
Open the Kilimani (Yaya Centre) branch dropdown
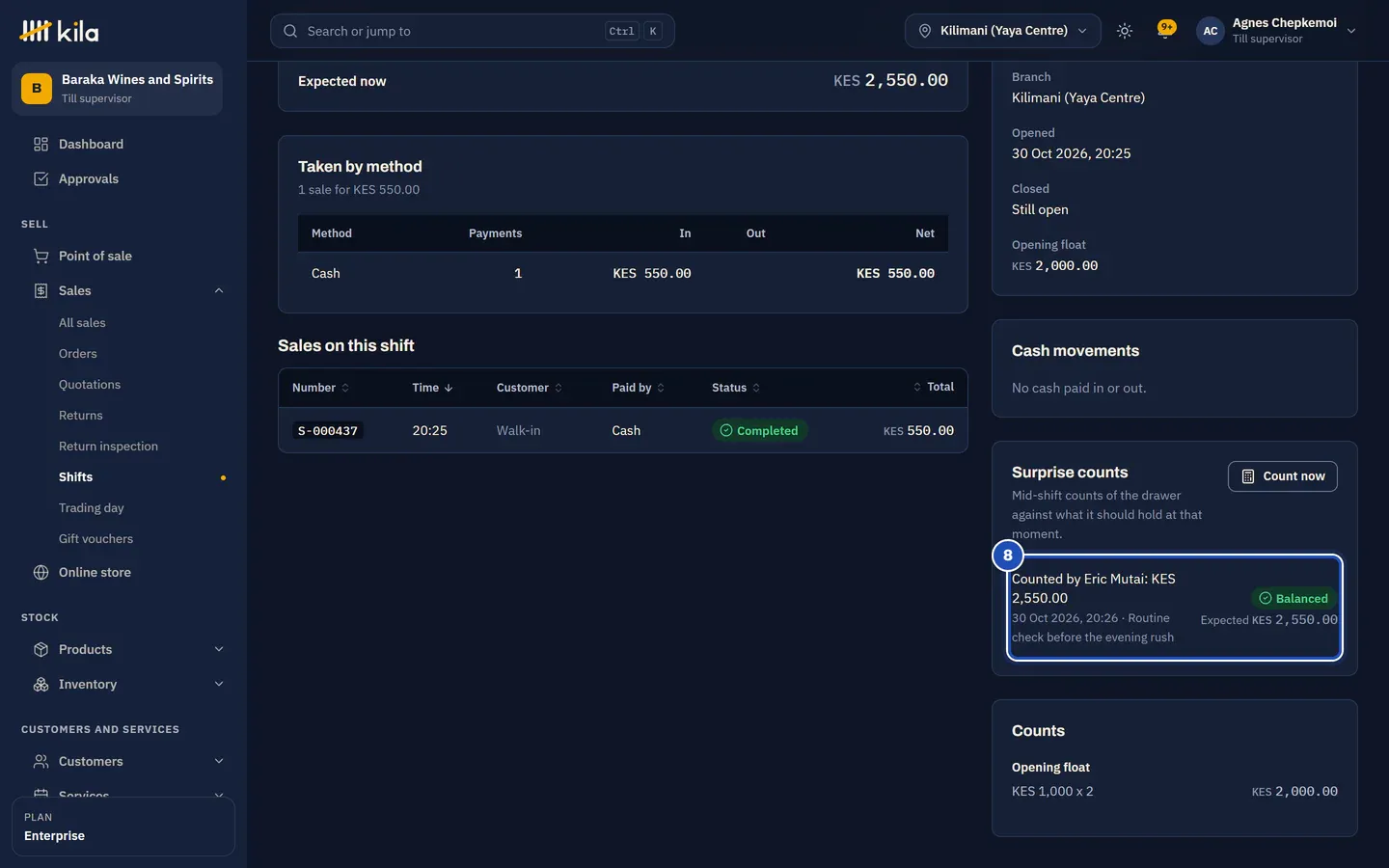click(1003, 31)
